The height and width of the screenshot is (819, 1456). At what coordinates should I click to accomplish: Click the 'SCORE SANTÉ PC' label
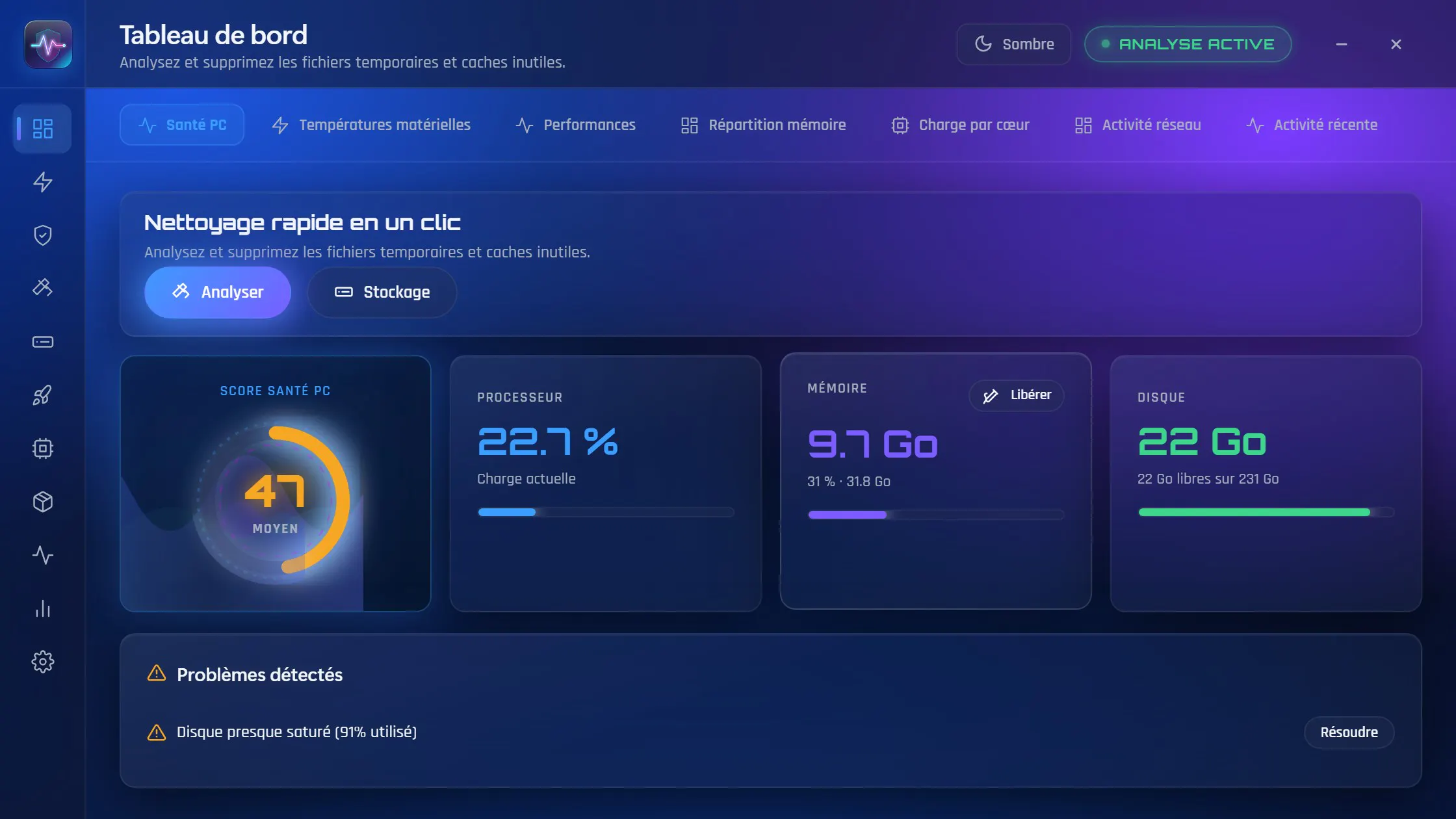275,391
